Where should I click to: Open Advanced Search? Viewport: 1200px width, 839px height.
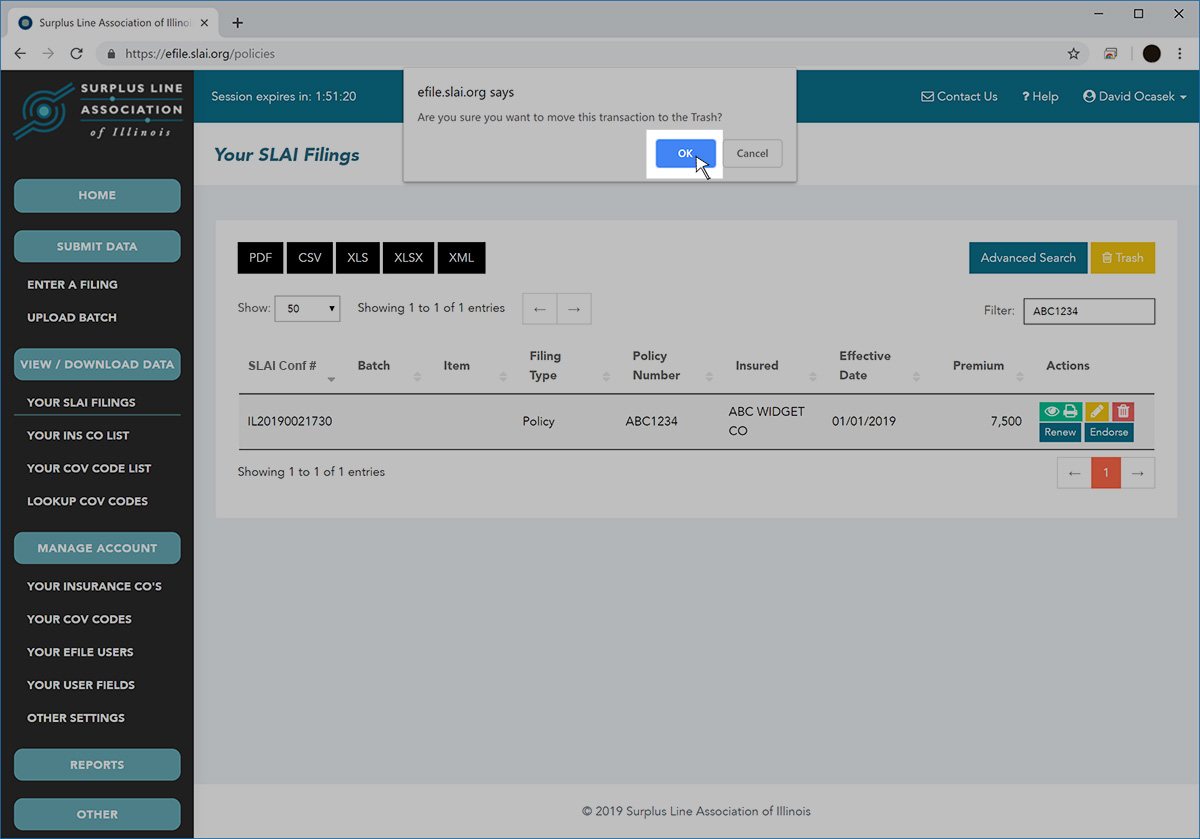click(1028, 257)
